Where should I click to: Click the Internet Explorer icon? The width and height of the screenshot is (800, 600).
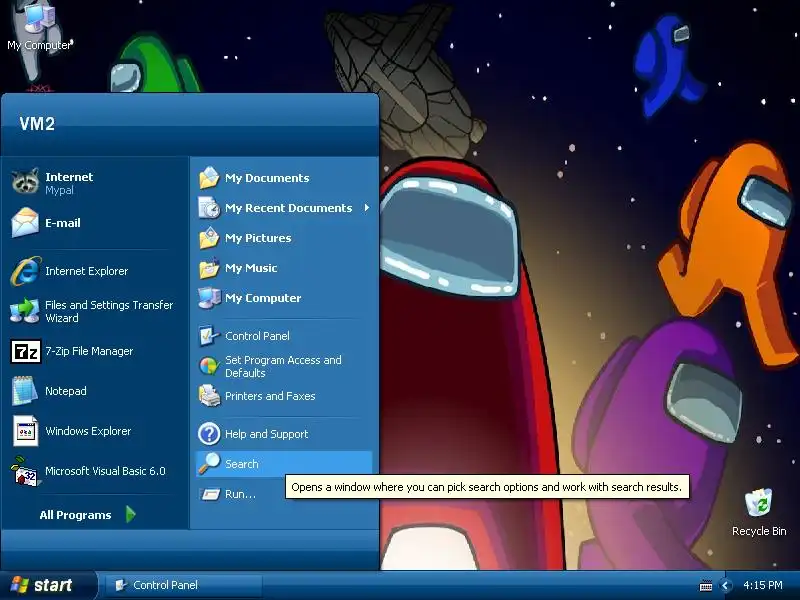point(25,271)
